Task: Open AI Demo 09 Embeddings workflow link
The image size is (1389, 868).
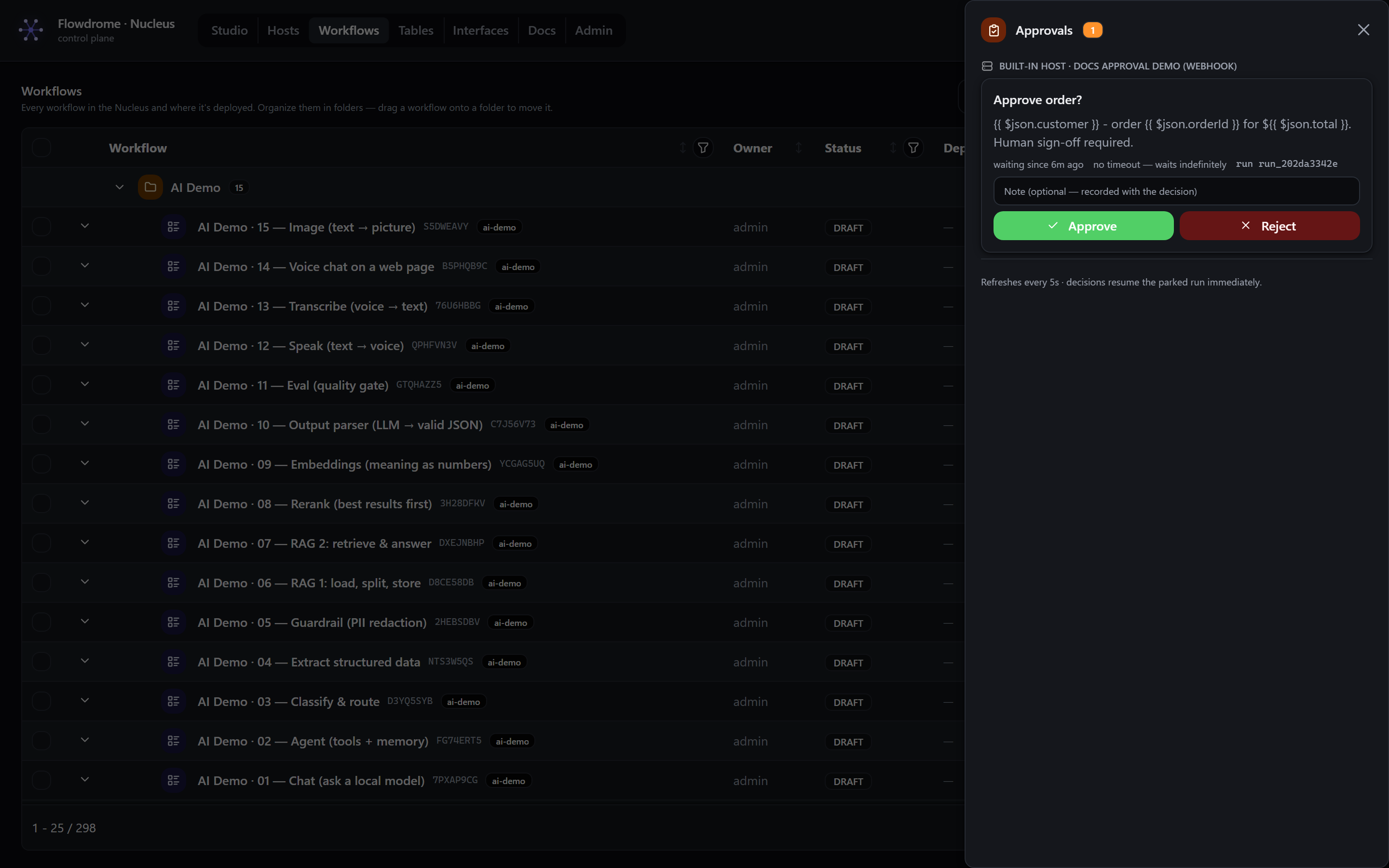Action: 344,464
